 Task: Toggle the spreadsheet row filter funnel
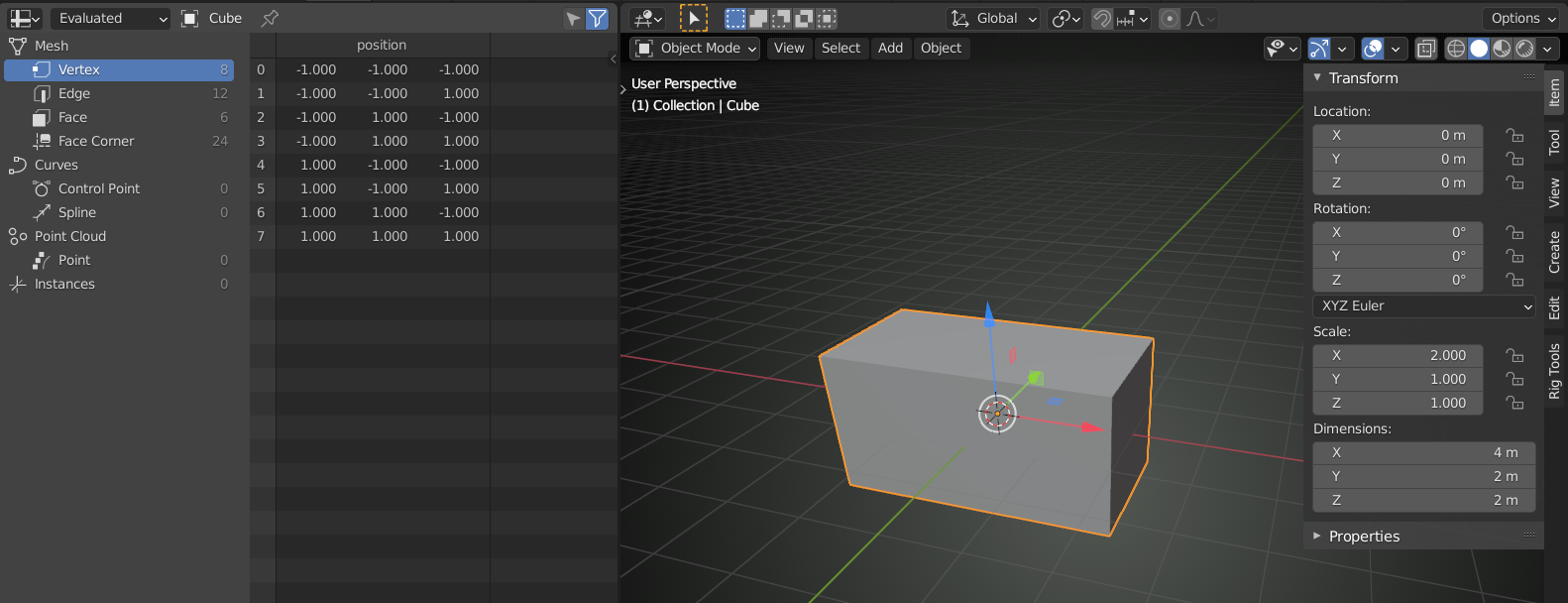pyautogui.click(x=597, y=19)
